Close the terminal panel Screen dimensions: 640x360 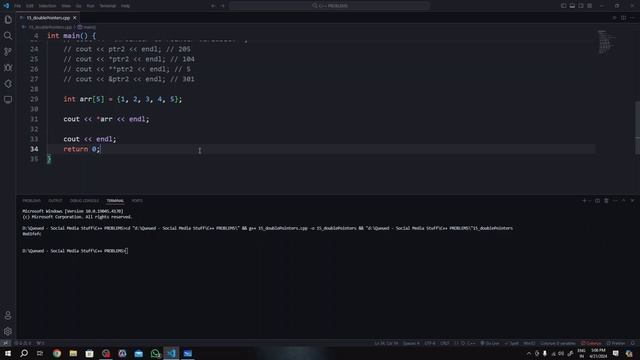coord(632,201)
